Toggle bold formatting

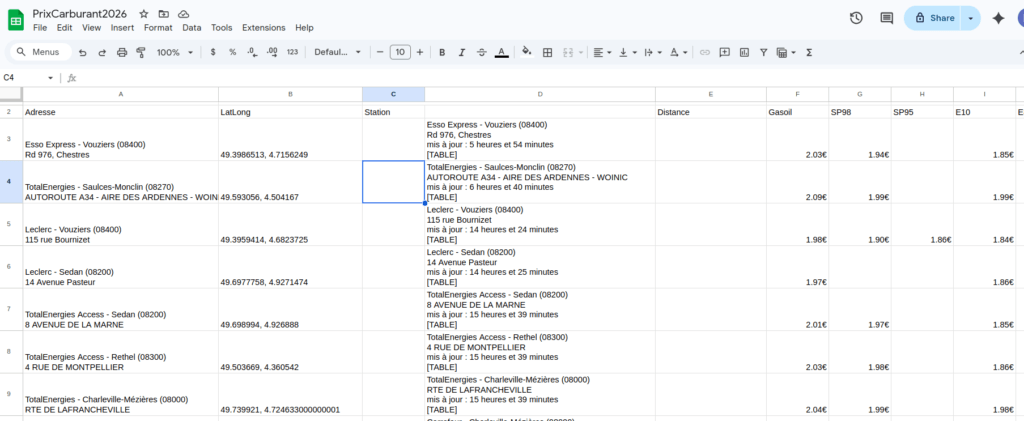point(442,52)
